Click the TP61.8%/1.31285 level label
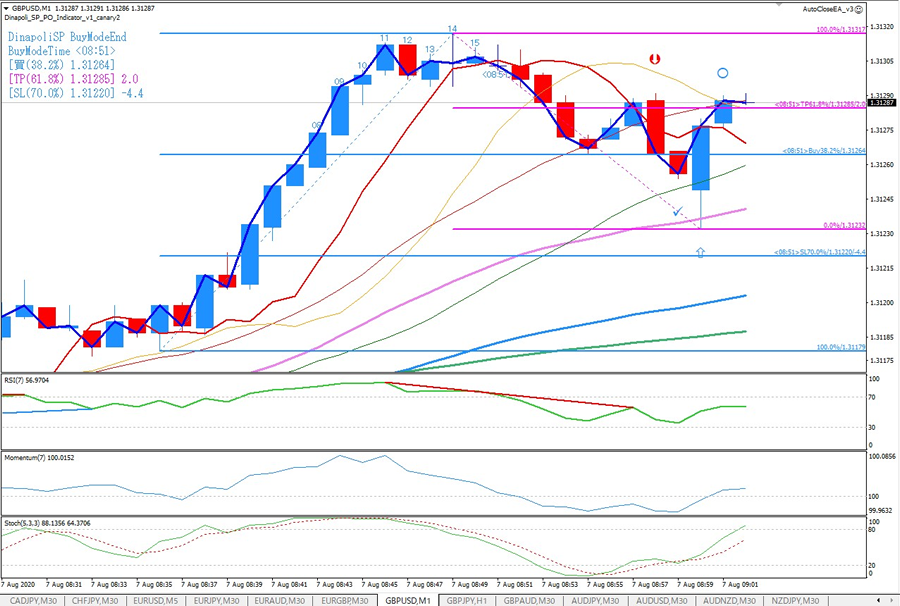Viewport: 900px width, 606px height. tap(820, 104)
